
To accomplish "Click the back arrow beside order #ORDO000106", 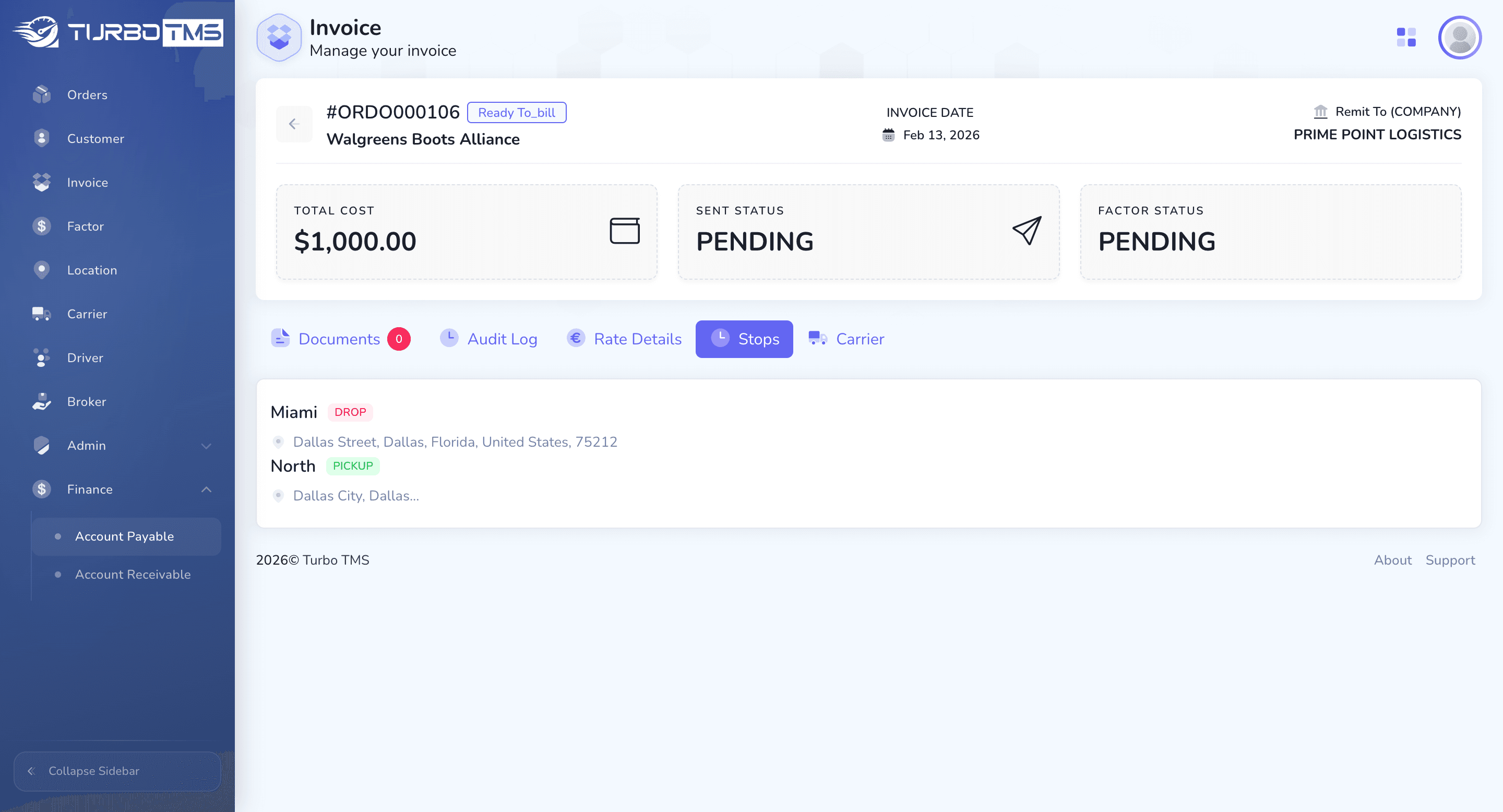I will (x=294, y=124).
